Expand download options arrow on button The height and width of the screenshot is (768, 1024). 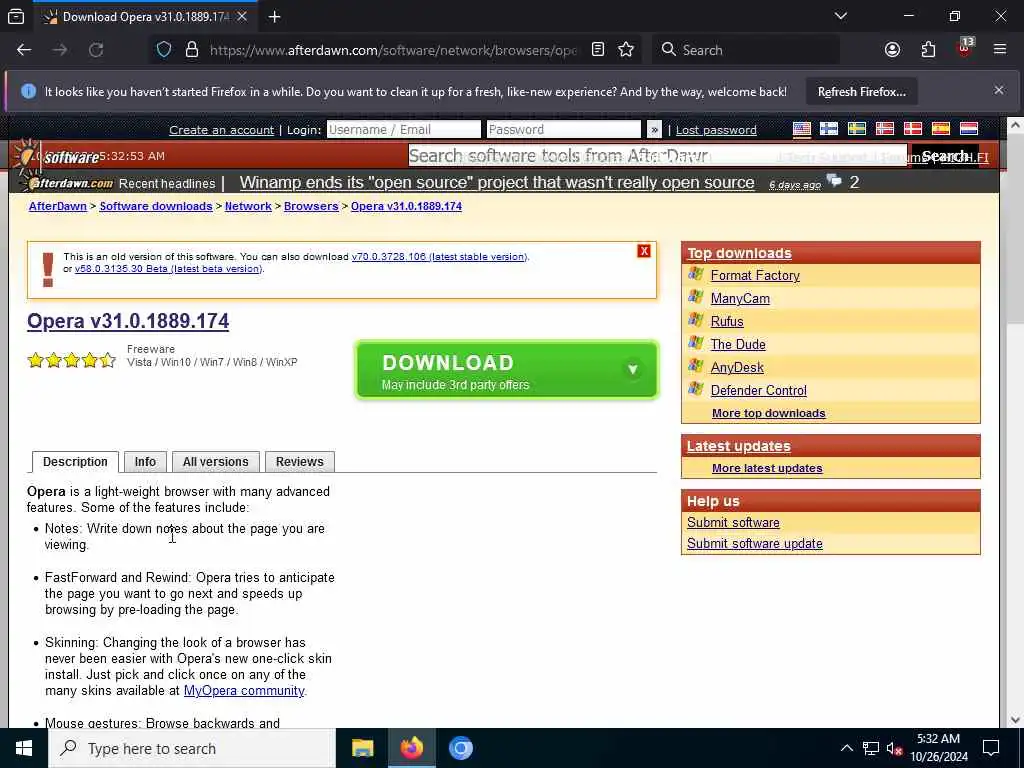point(632,370)
